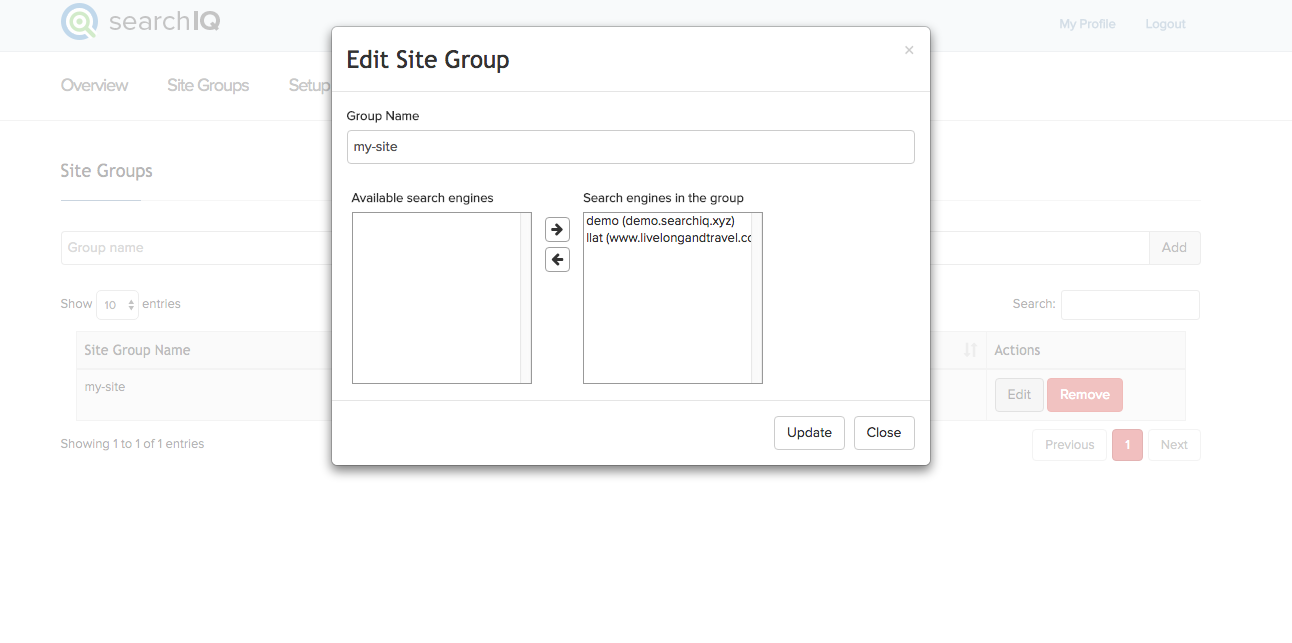1292x643 pixels.
Task: Click the Logout link
Action: point(1165,24)
